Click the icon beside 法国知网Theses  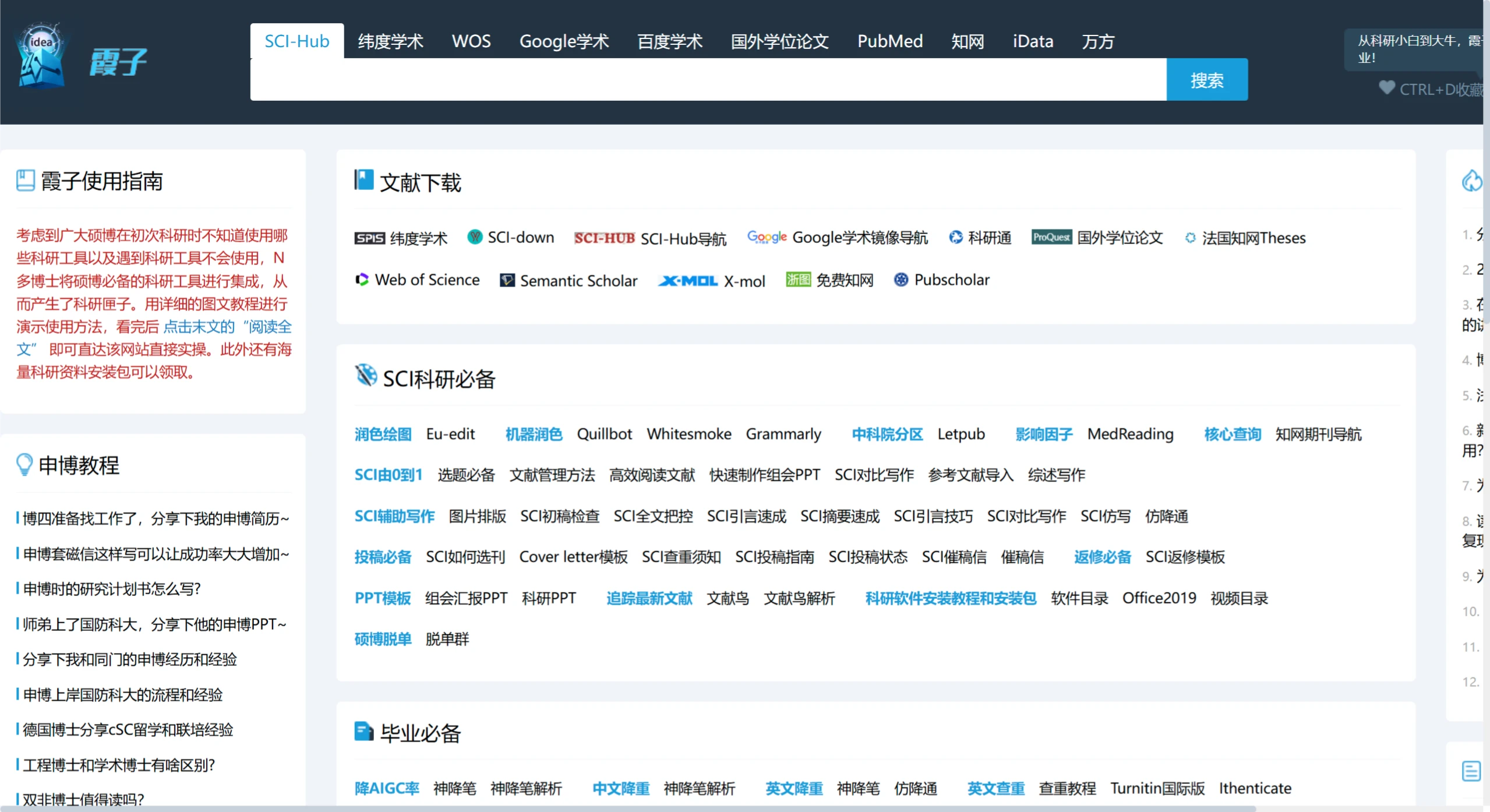[1190, 238]
